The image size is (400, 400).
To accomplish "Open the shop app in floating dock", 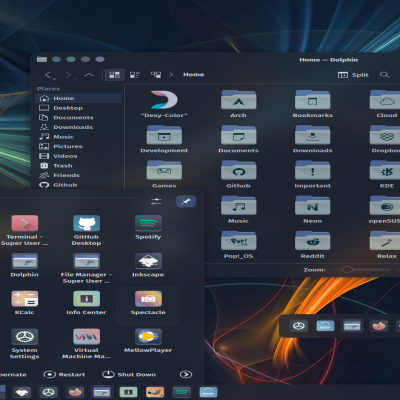I will pos(325,326).
